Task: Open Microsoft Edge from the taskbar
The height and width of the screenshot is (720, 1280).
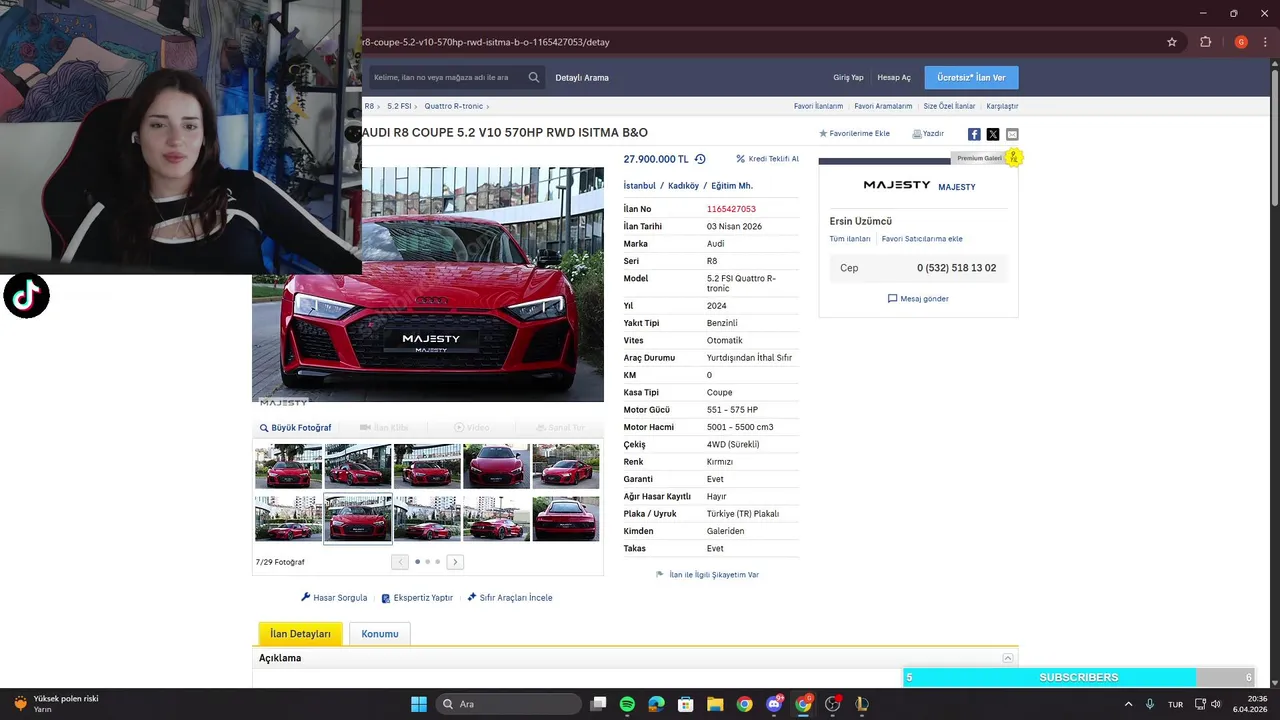Action: 656,704
